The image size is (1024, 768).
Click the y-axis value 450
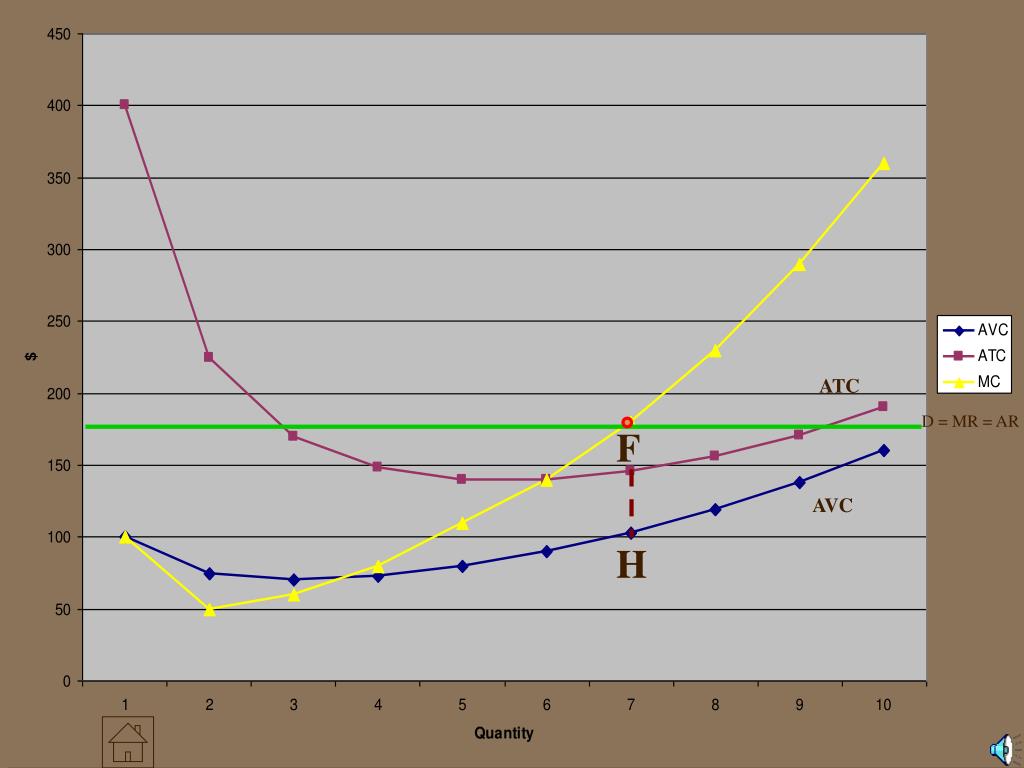[59, 34]
